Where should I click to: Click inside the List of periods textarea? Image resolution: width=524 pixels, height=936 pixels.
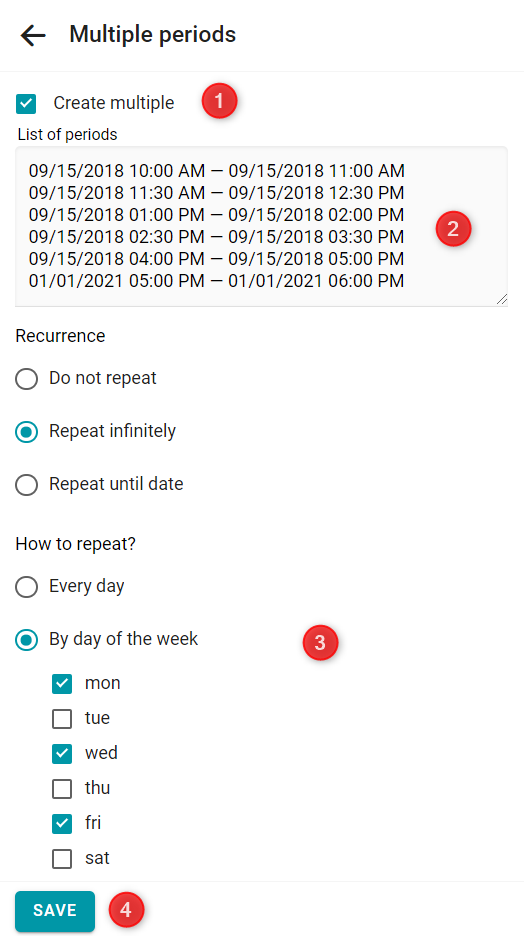tap(261, 227)
